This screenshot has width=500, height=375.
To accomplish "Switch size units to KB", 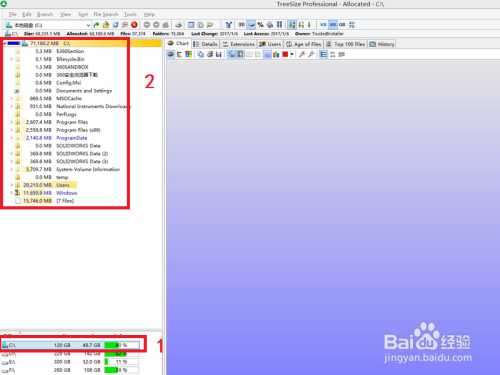I will 323,25.
